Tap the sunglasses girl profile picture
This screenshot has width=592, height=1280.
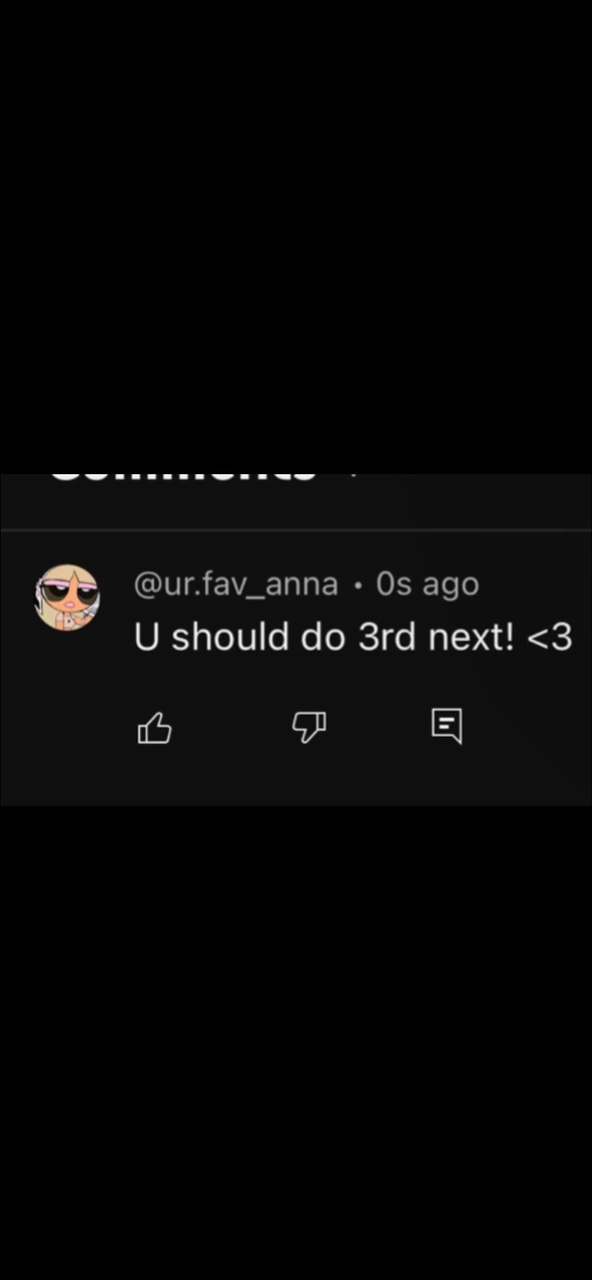pos(67,597)
